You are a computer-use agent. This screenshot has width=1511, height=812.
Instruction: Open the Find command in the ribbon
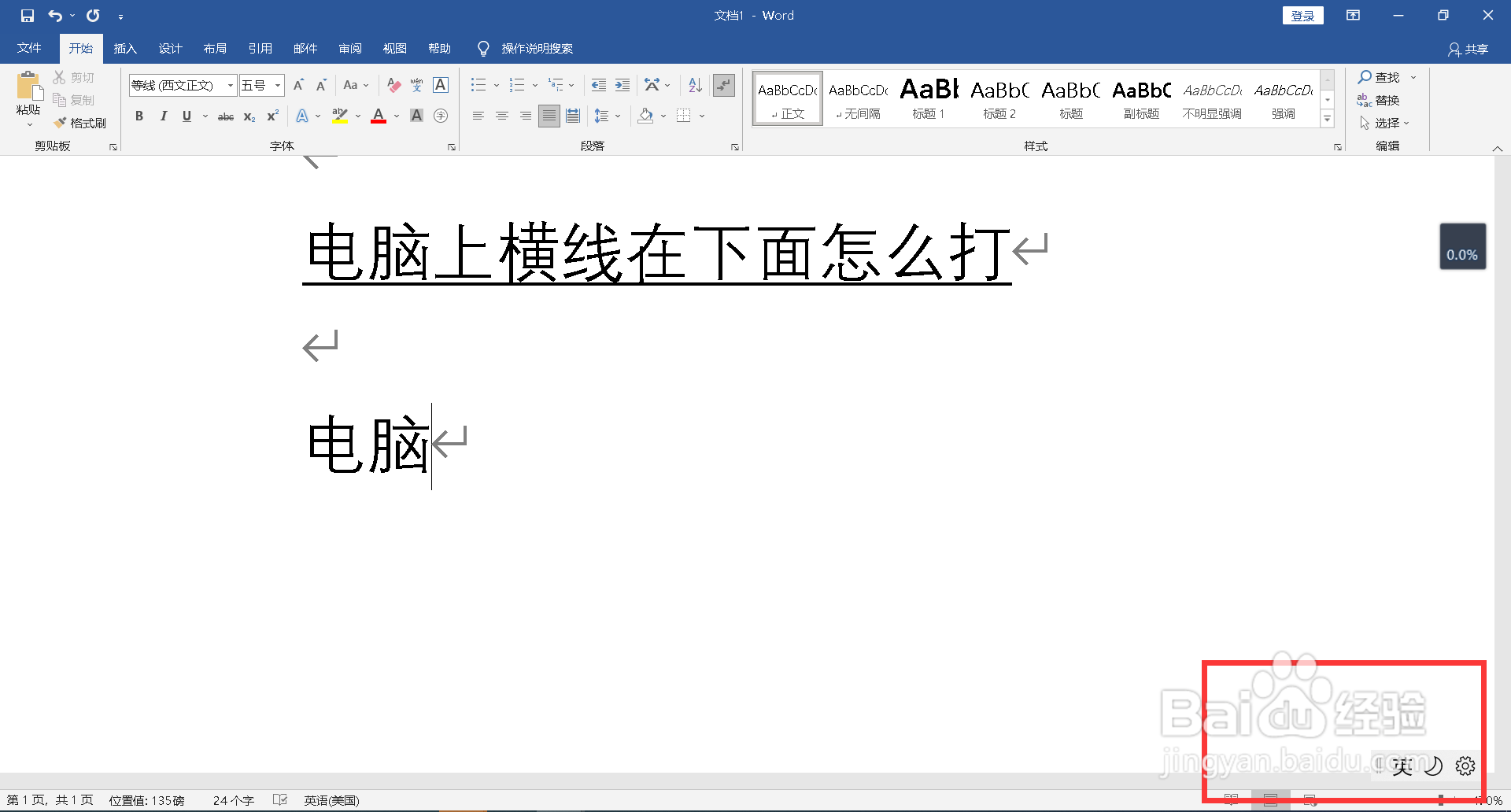1383,77
